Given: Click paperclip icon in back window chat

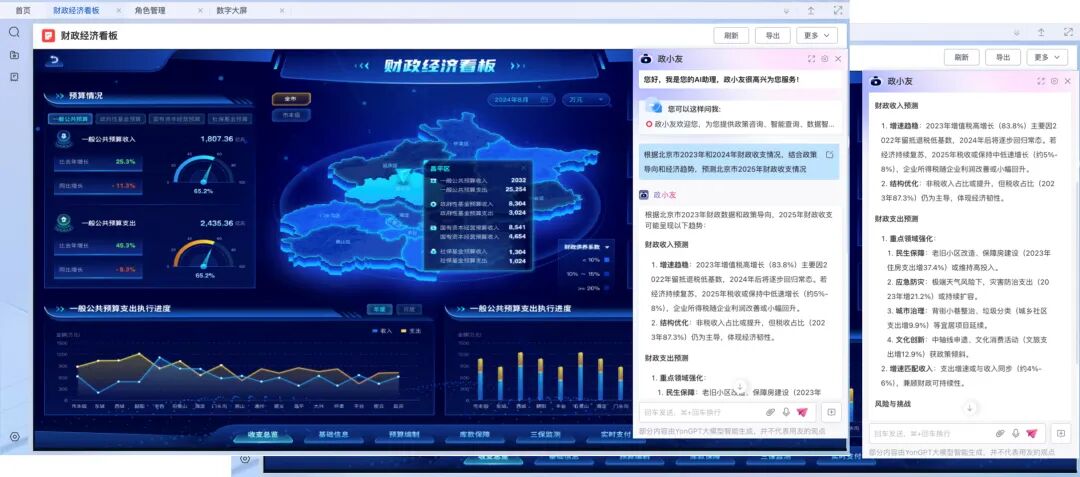Looking at the screenshot, I should click(1000, 434).
